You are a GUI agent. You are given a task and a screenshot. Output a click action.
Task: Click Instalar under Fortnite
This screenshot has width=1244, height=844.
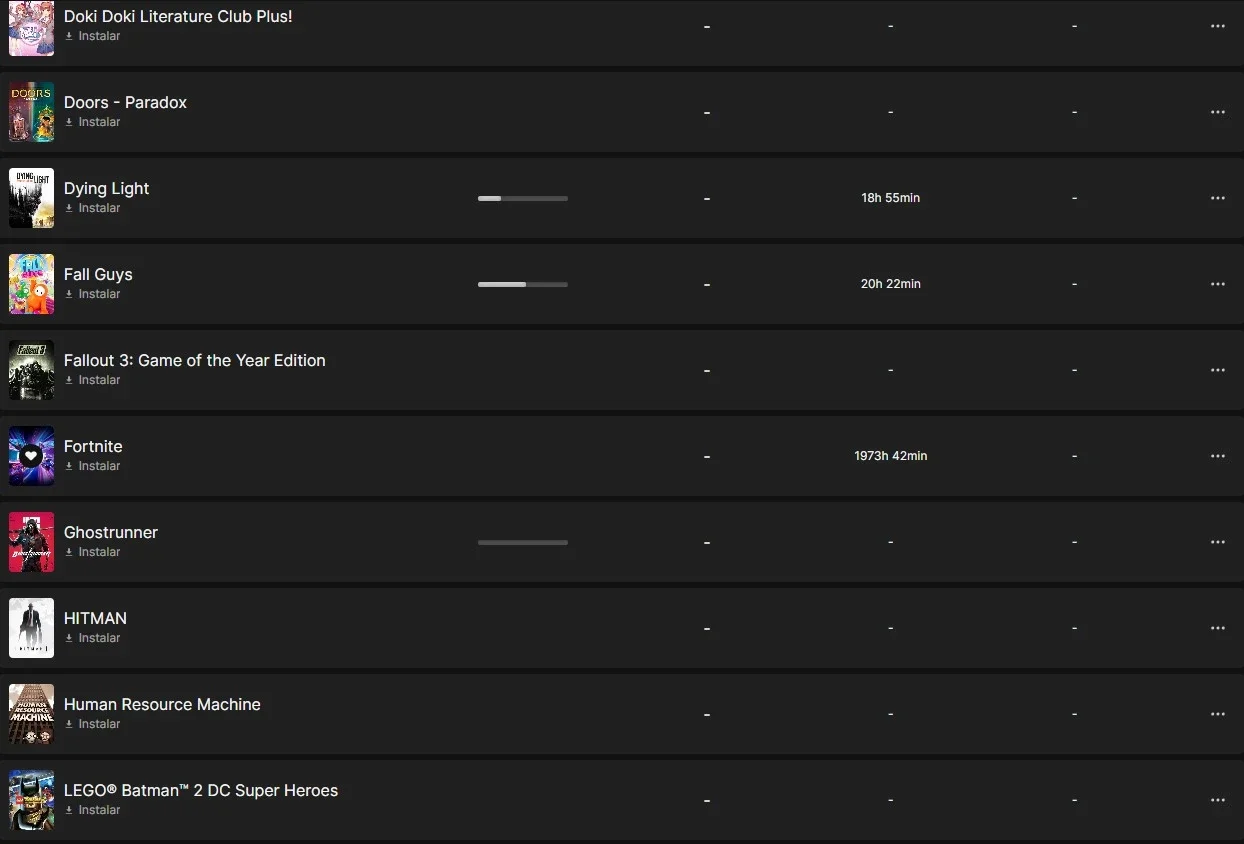pyautogui.click(x=93, y=466)
